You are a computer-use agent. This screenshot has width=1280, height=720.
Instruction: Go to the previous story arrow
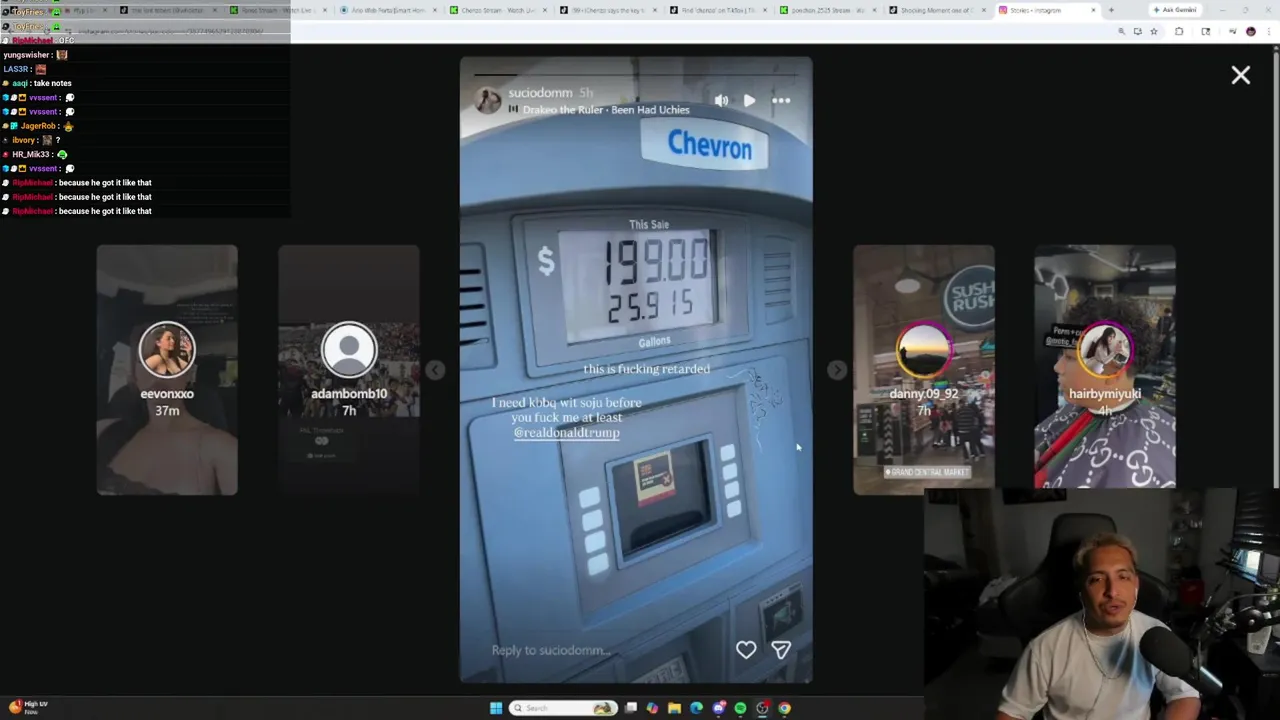pos(434,370)
